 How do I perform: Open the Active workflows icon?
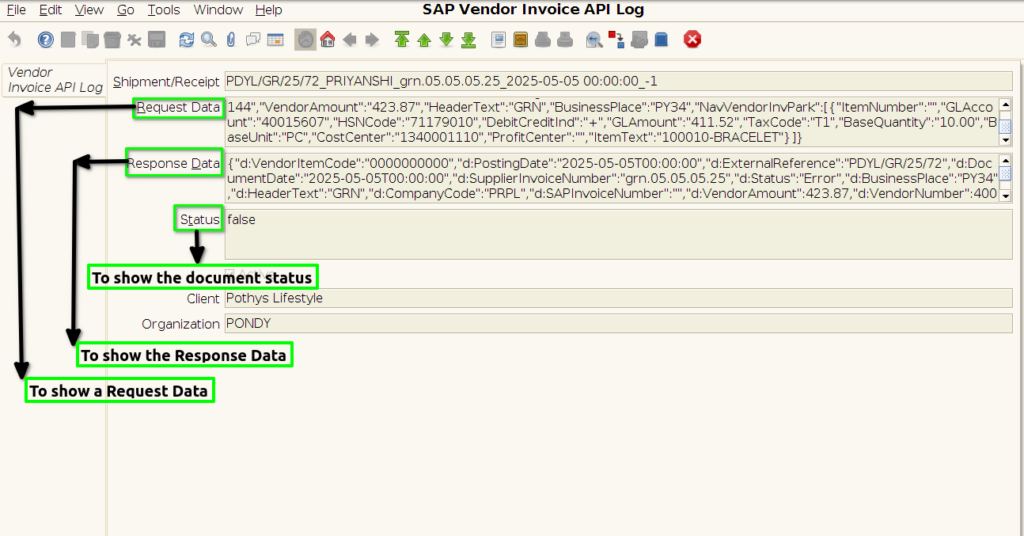click(616, 40)
